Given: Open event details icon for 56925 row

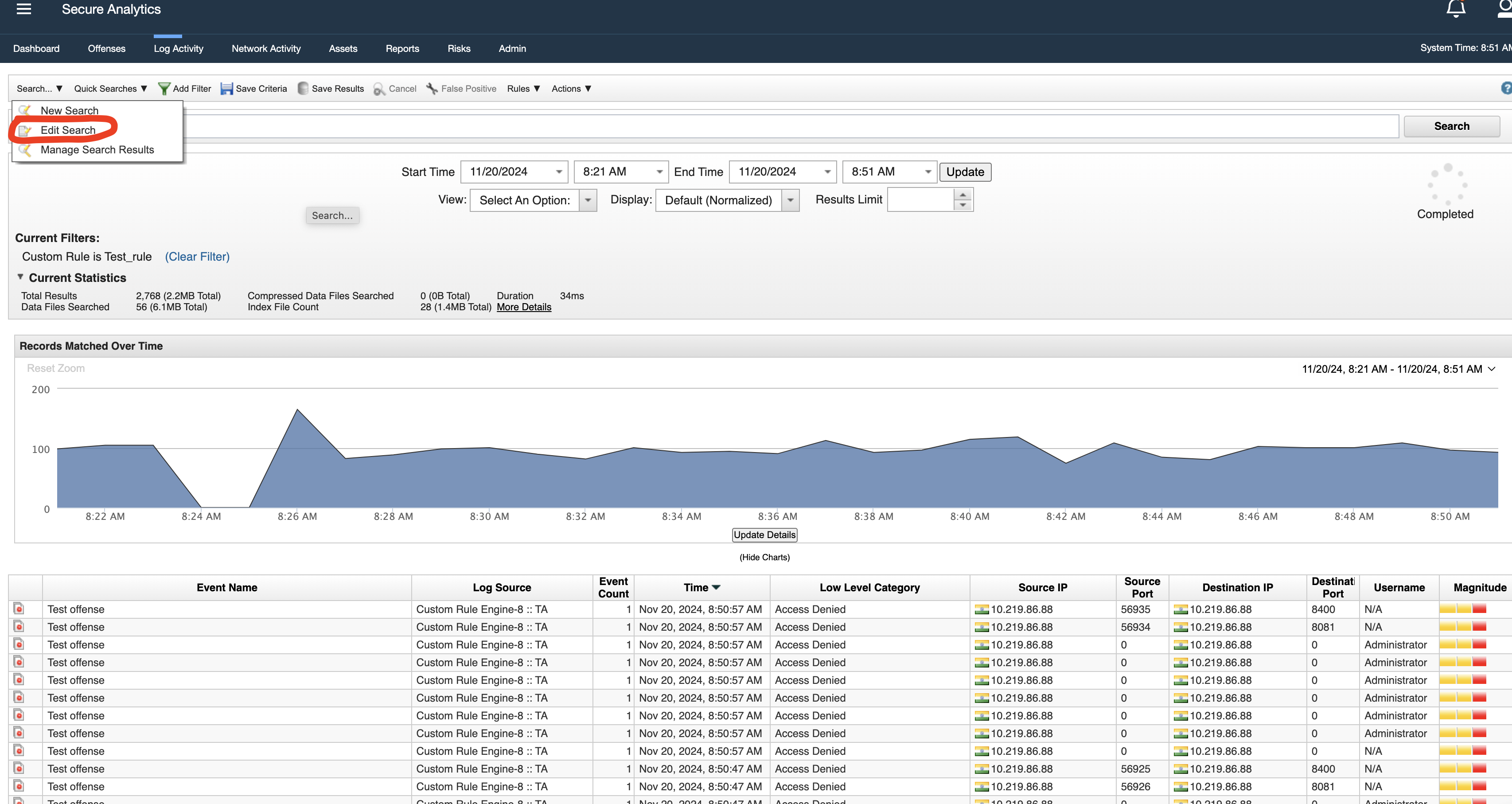Looking at the screenshot, I should 19,768.
